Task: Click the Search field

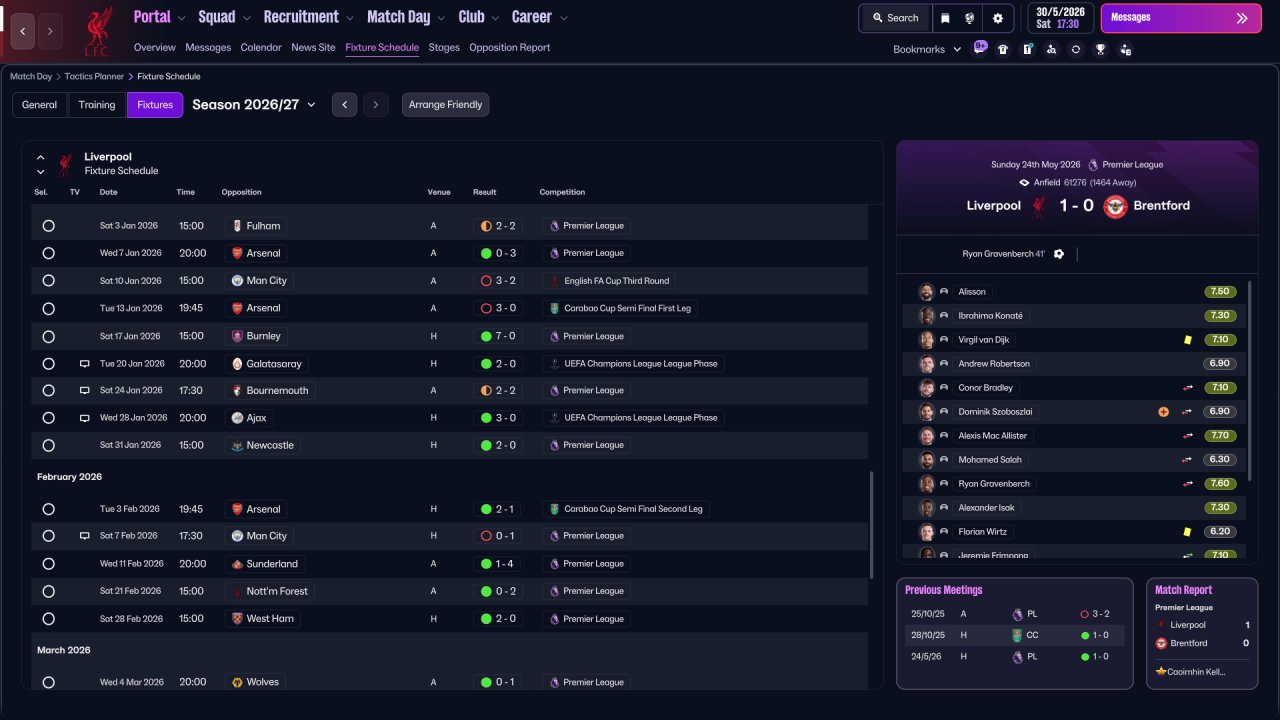Action: point(894,18)
